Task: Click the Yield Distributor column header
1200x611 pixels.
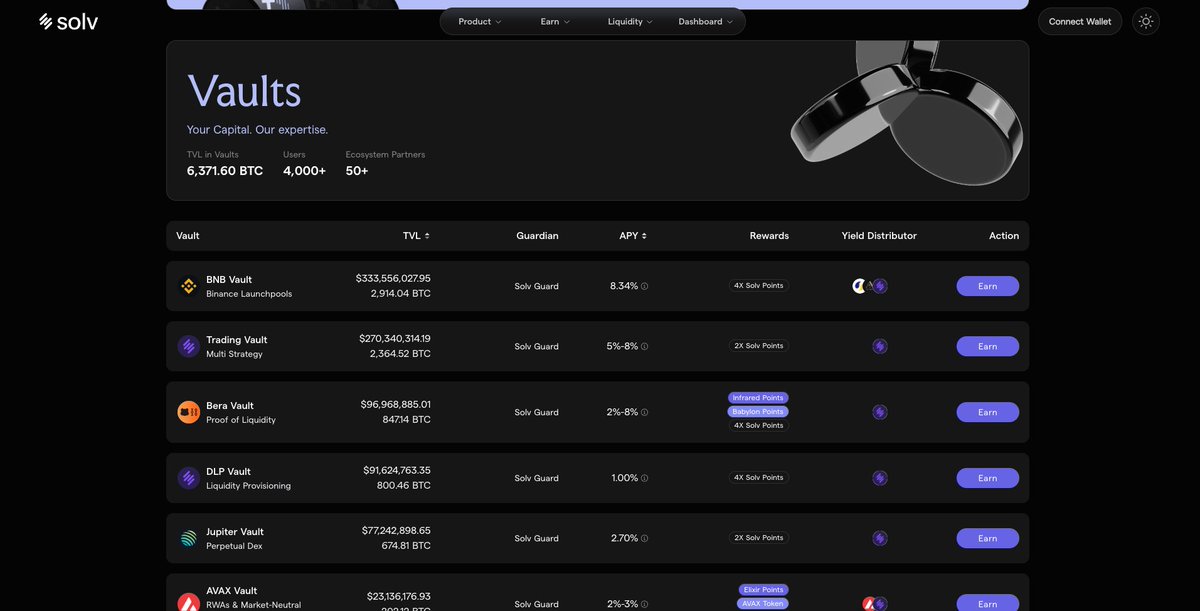Action: 879,236
